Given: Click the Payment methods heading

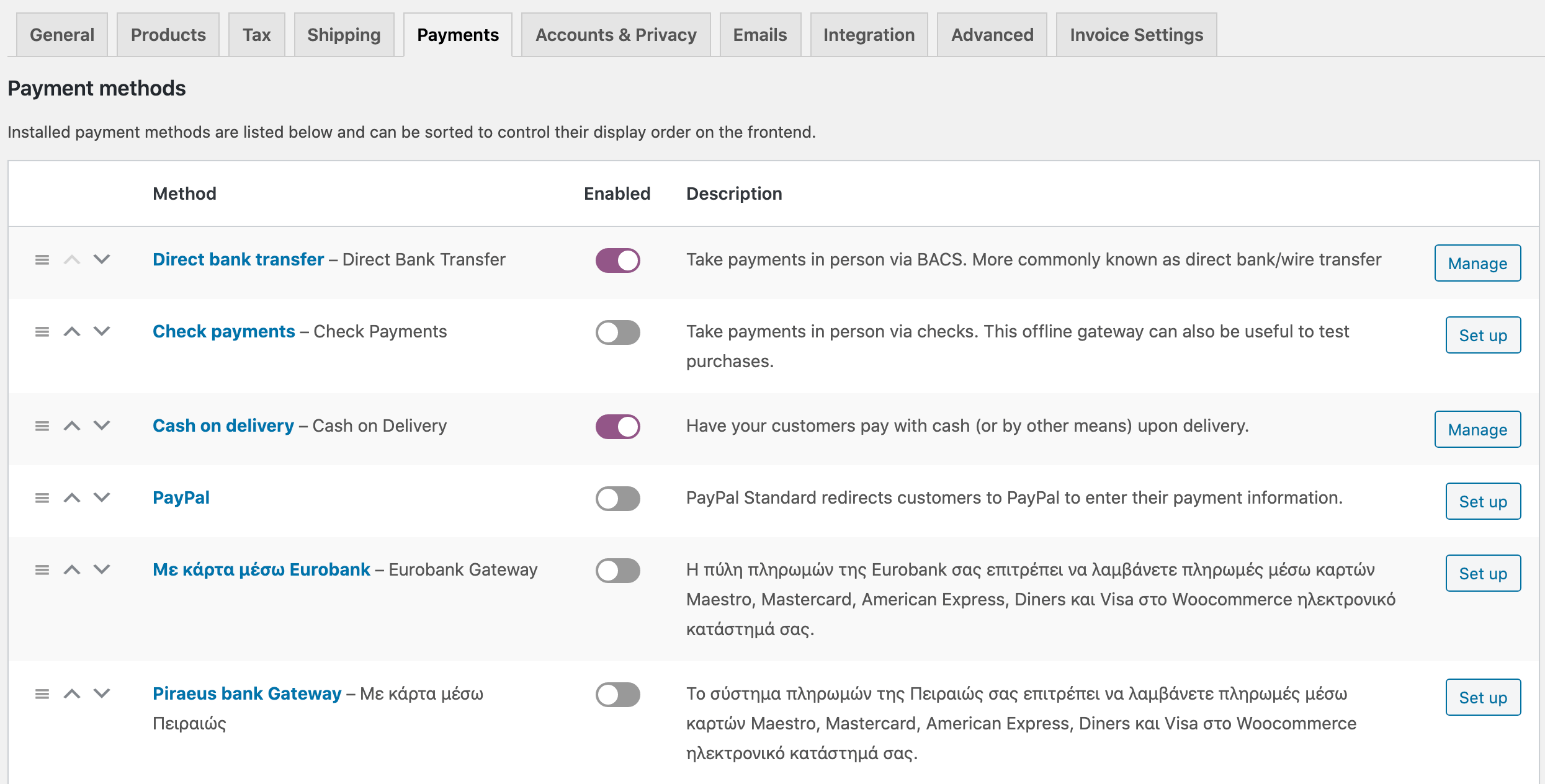Looking at the screenshot, I should pos(96,88).
